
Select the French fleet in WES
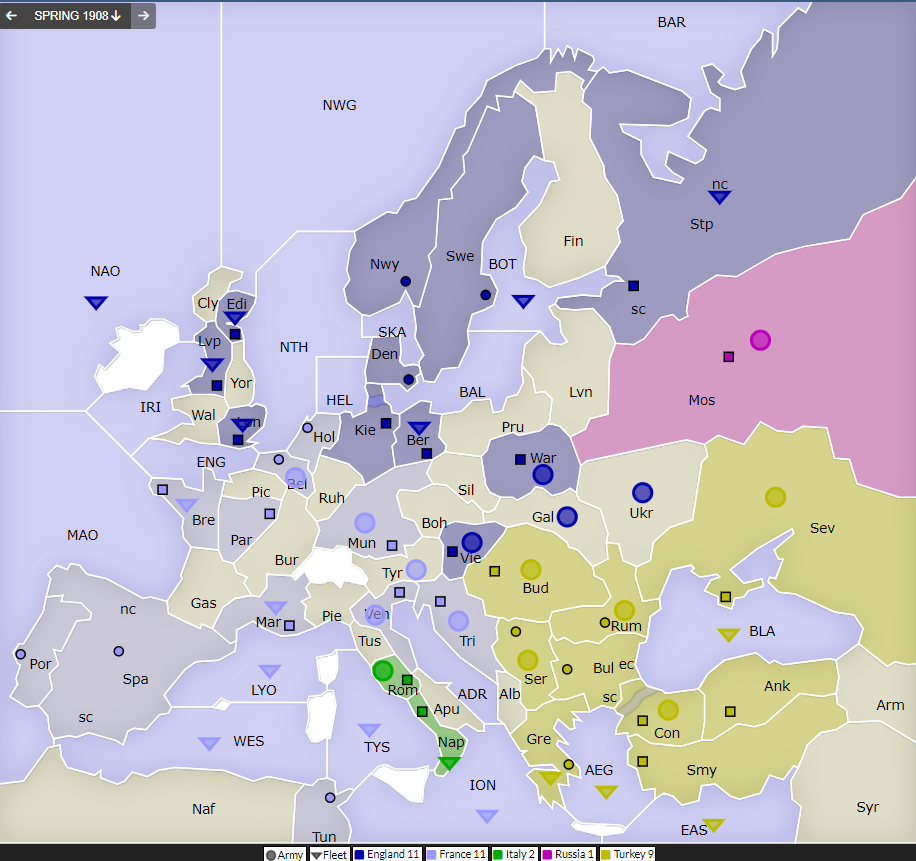[x=209, y=744]
